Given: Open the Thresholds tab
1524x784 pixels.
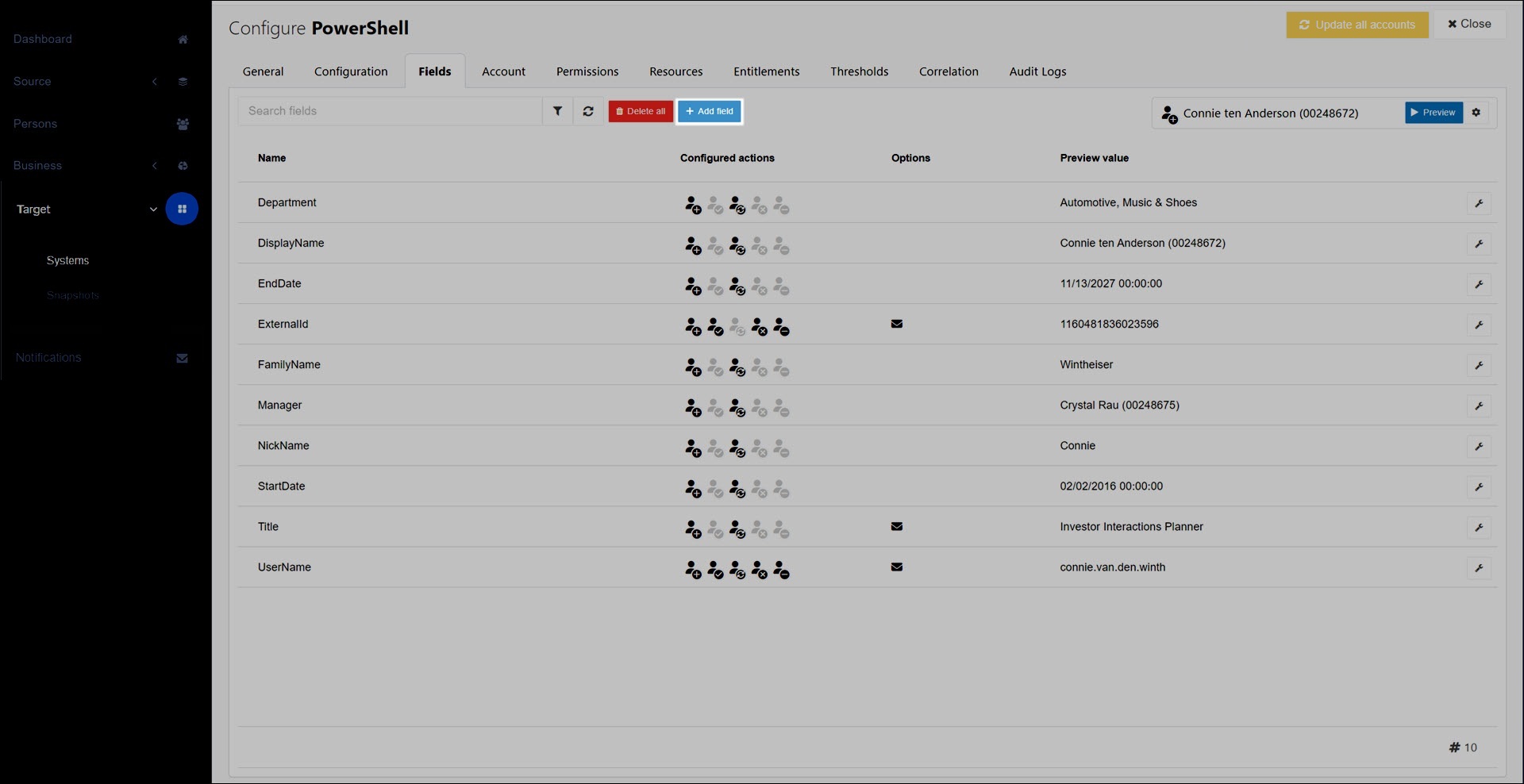Looking at the screenshot, I should 860,71.
